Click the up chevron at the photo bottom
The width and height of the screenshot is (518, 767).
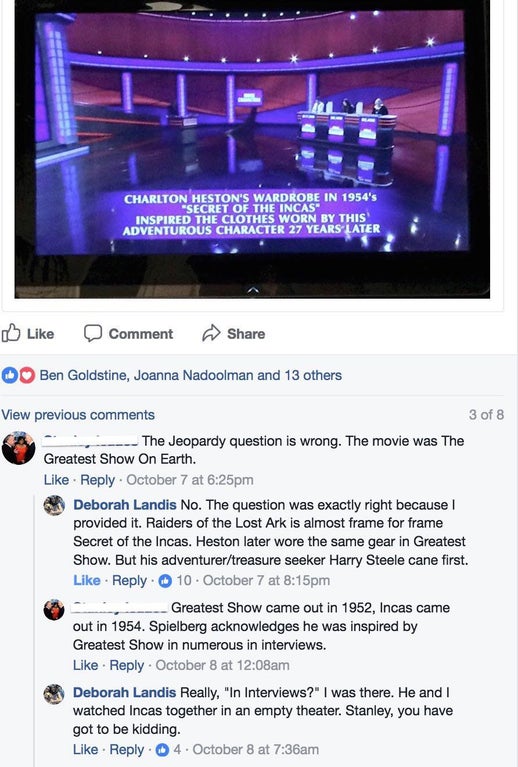point(252,291)
